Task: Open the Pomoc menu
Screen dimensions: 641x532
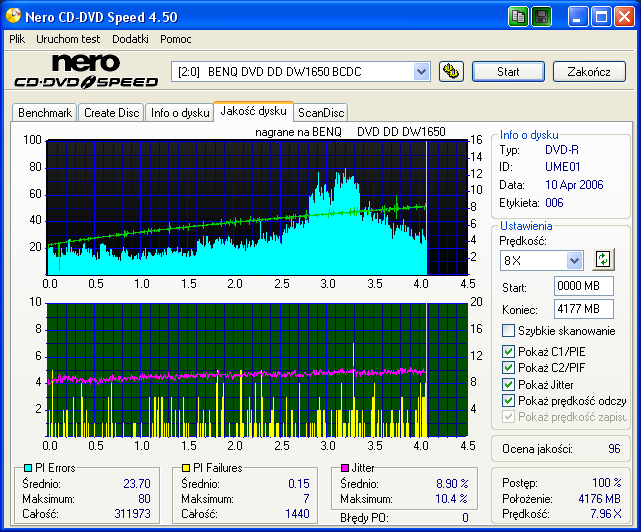Action: (175, 39)
